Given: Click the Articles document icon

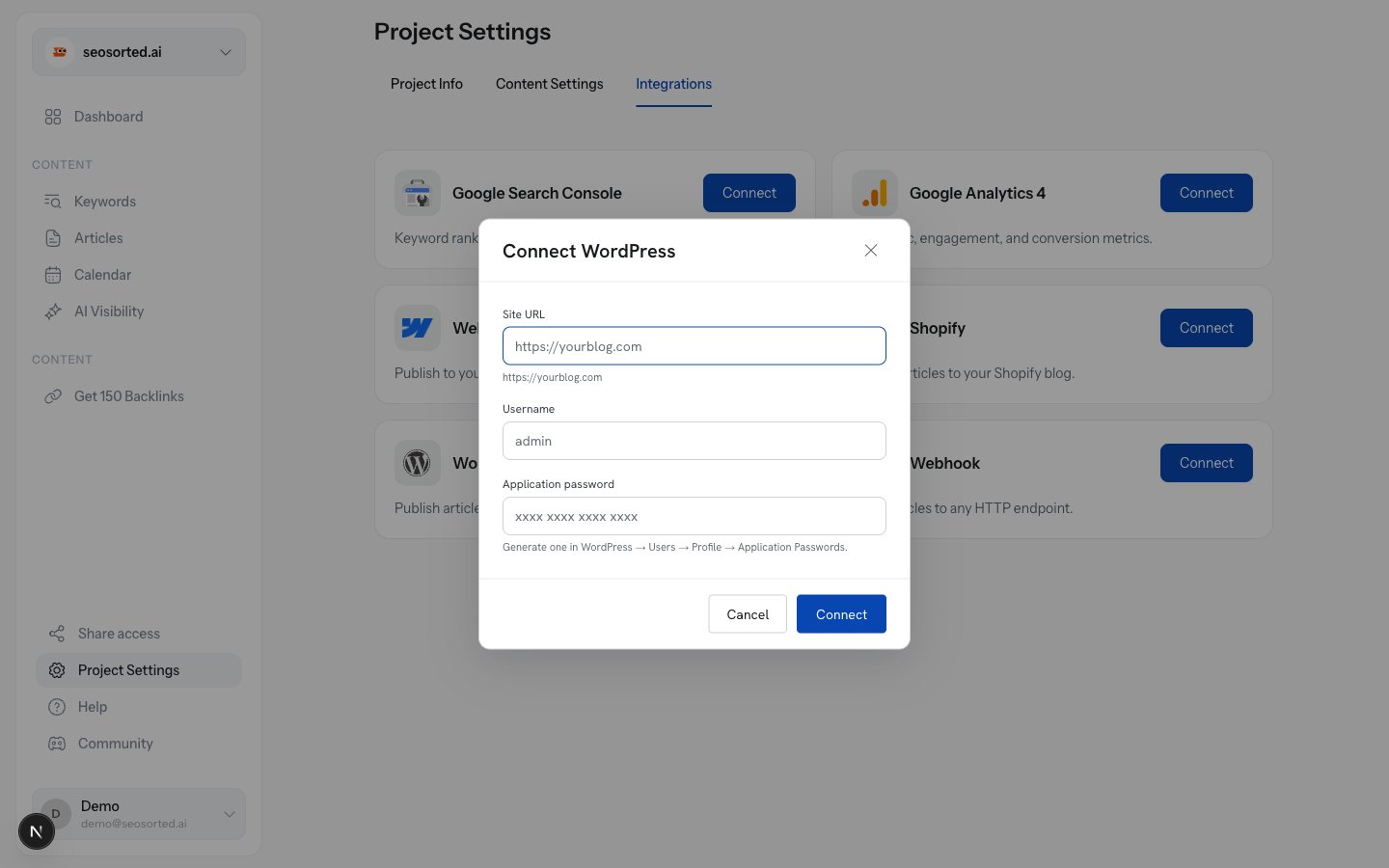Looking at the screenshot, I should [53, 238].
